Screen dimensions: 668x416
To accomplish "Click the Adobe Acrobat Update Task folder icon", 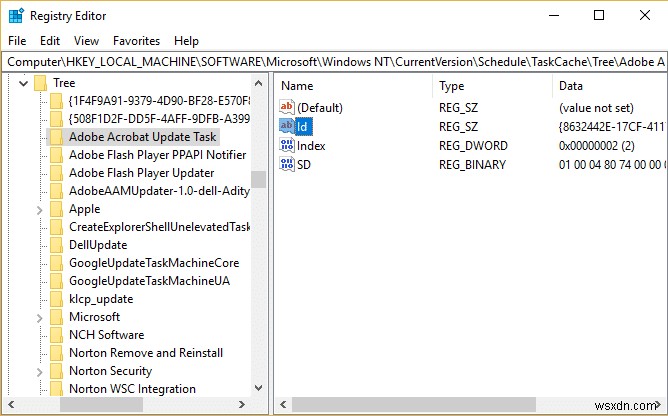I will (57, 137).
